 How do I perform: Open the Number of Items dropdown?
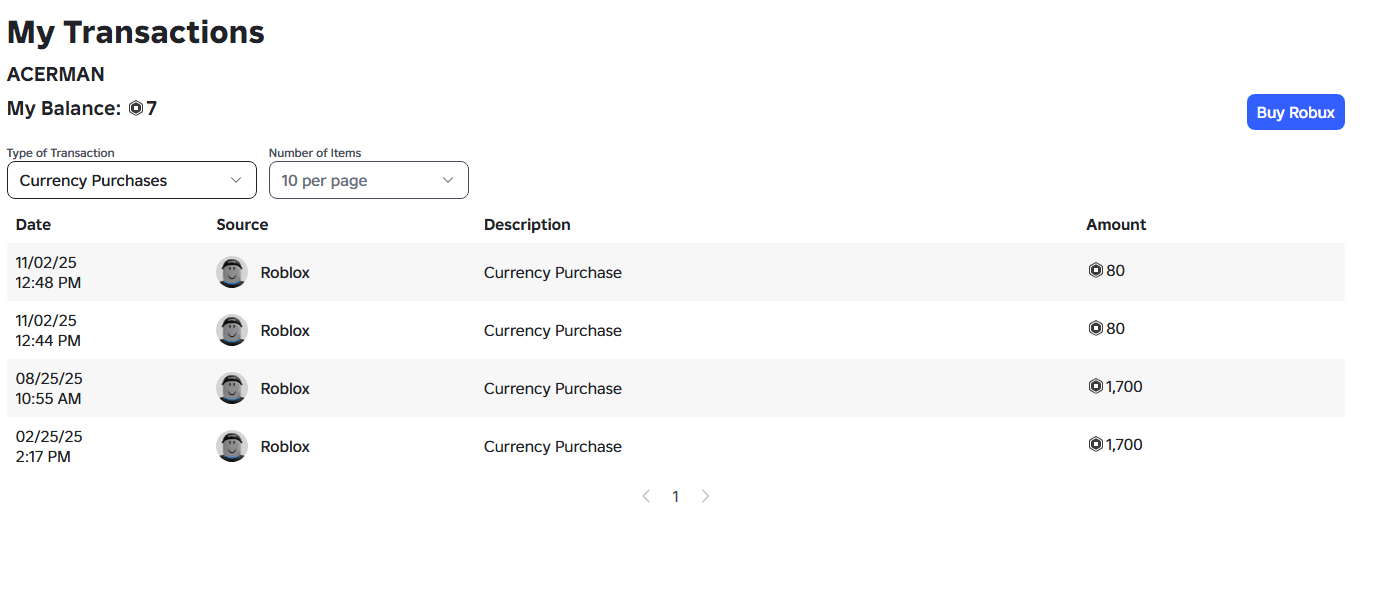point(368,180)
